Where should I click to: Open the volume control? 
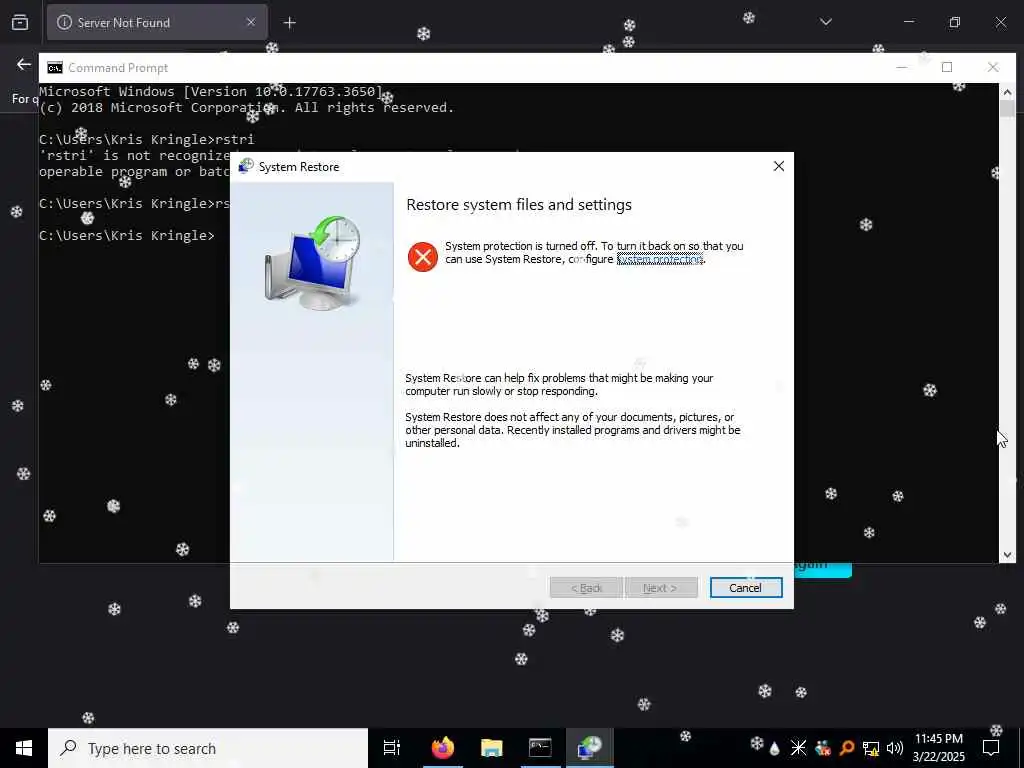click(x=895, y=748)
